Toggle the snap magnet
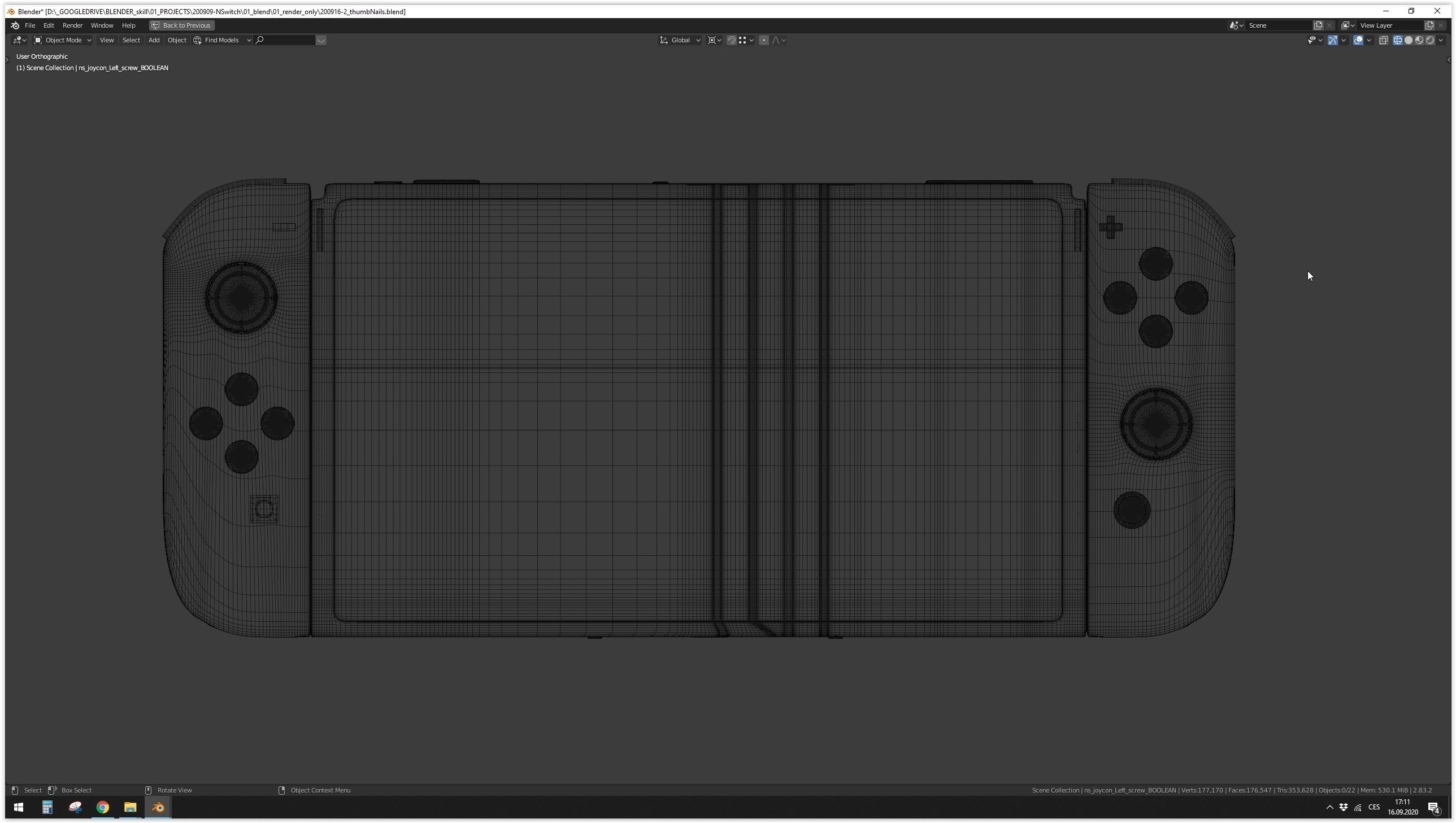This screenshot has width=1456, height=823. tap(732, 40)
